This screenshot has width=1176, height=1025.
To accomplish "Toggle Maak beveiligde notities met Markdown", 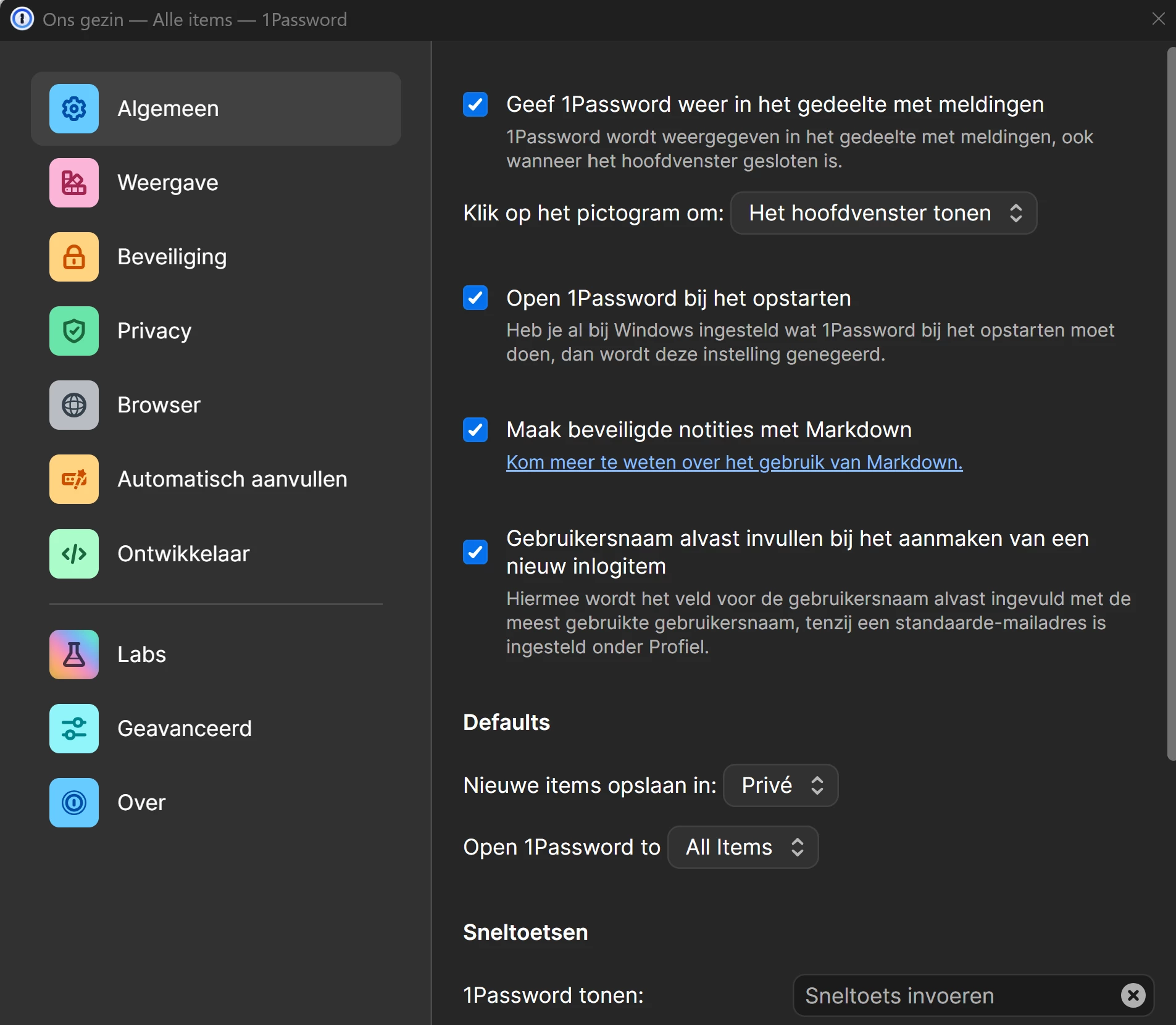I will point(475,430).
